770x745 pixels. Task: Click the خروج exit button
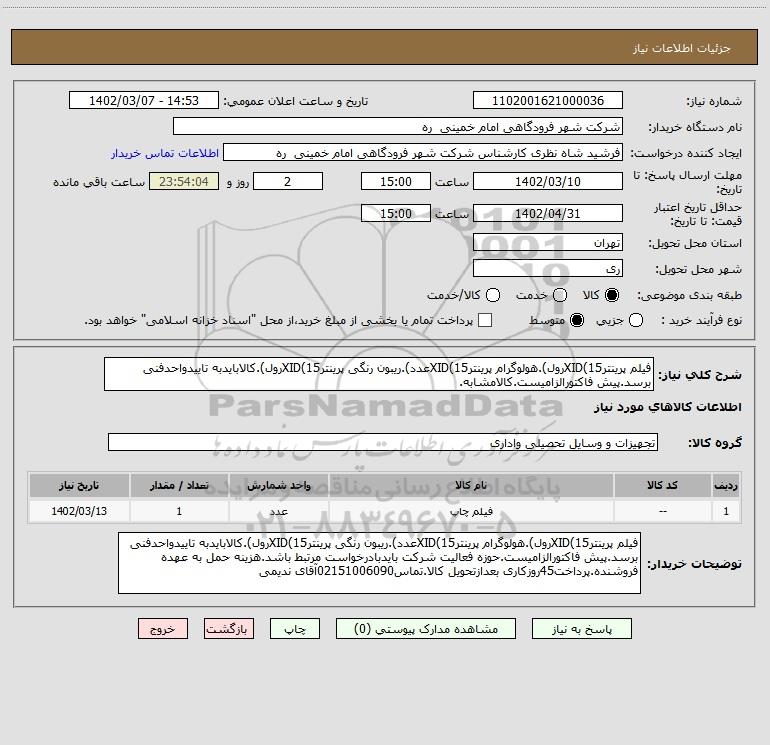point(163,629)
